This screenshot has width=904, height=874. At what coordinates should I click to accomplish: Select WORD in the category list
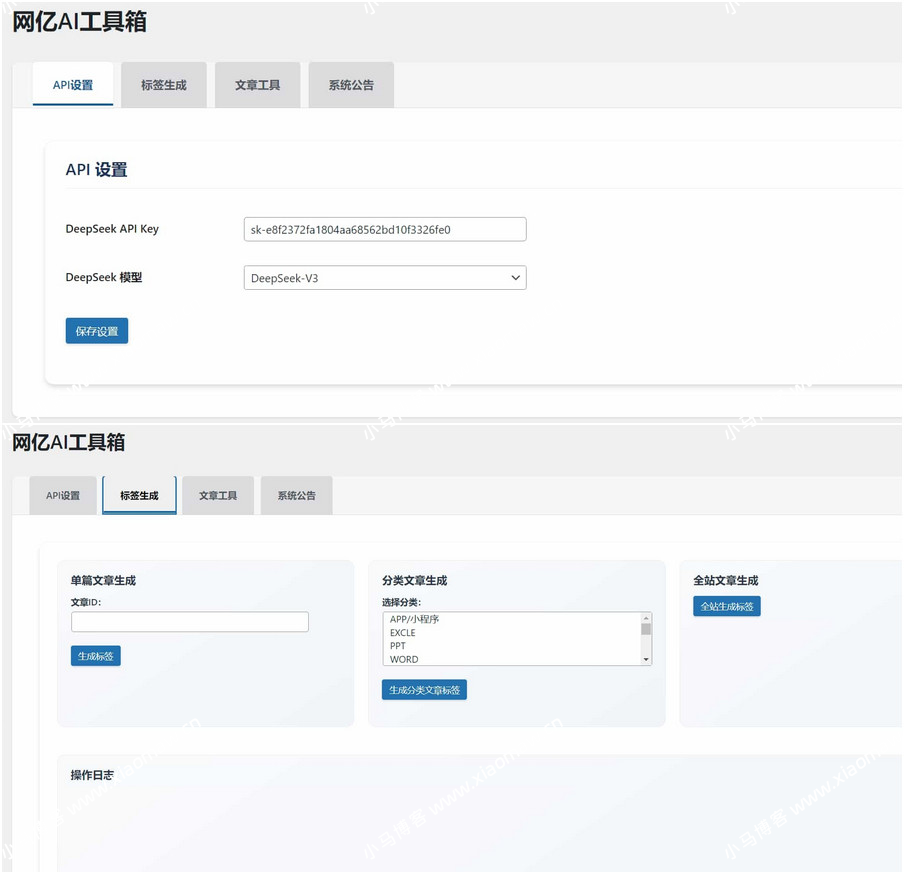click(404, 659)
